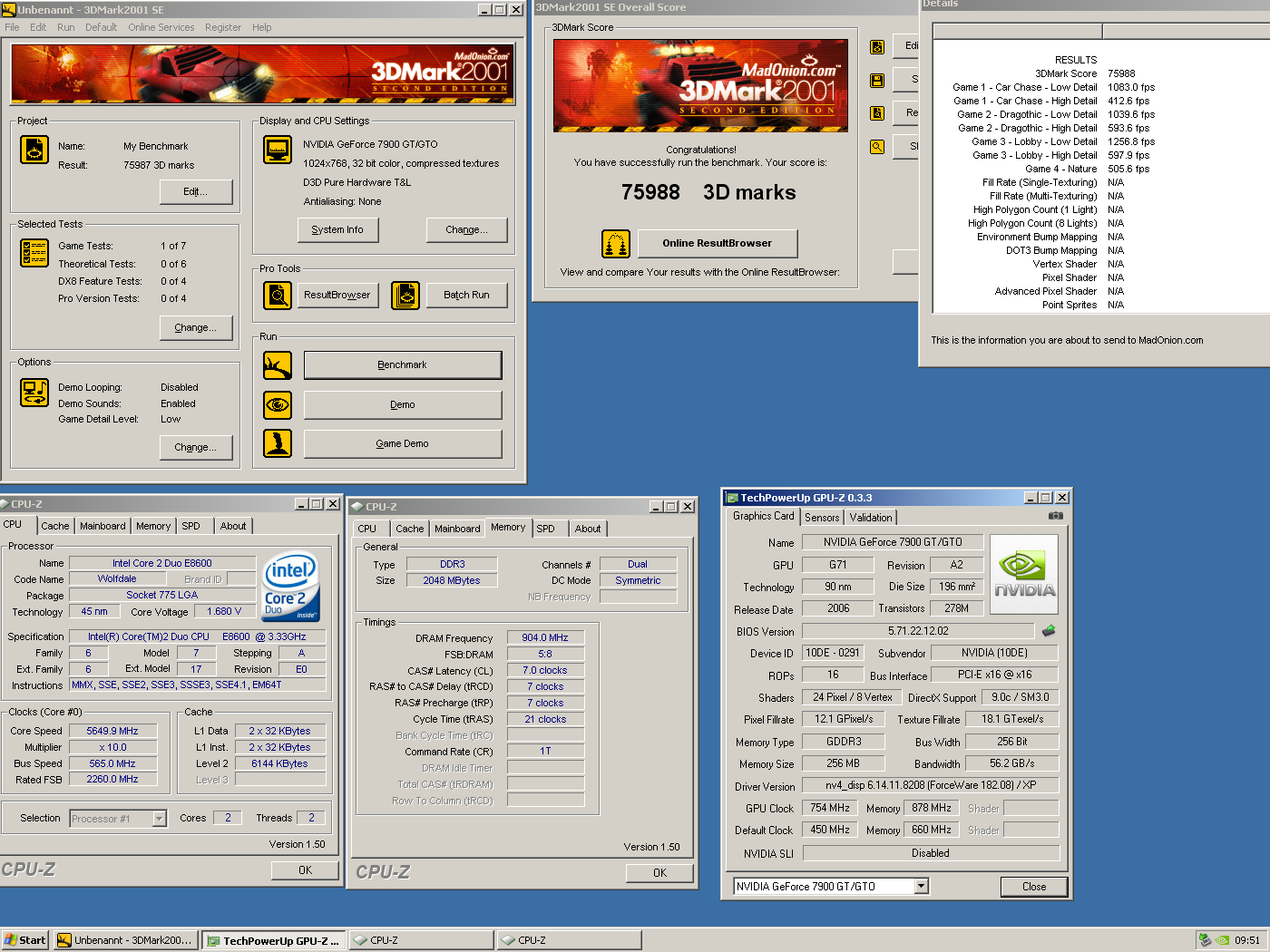
Task: Click the System Info button
Action: (337, 229)
